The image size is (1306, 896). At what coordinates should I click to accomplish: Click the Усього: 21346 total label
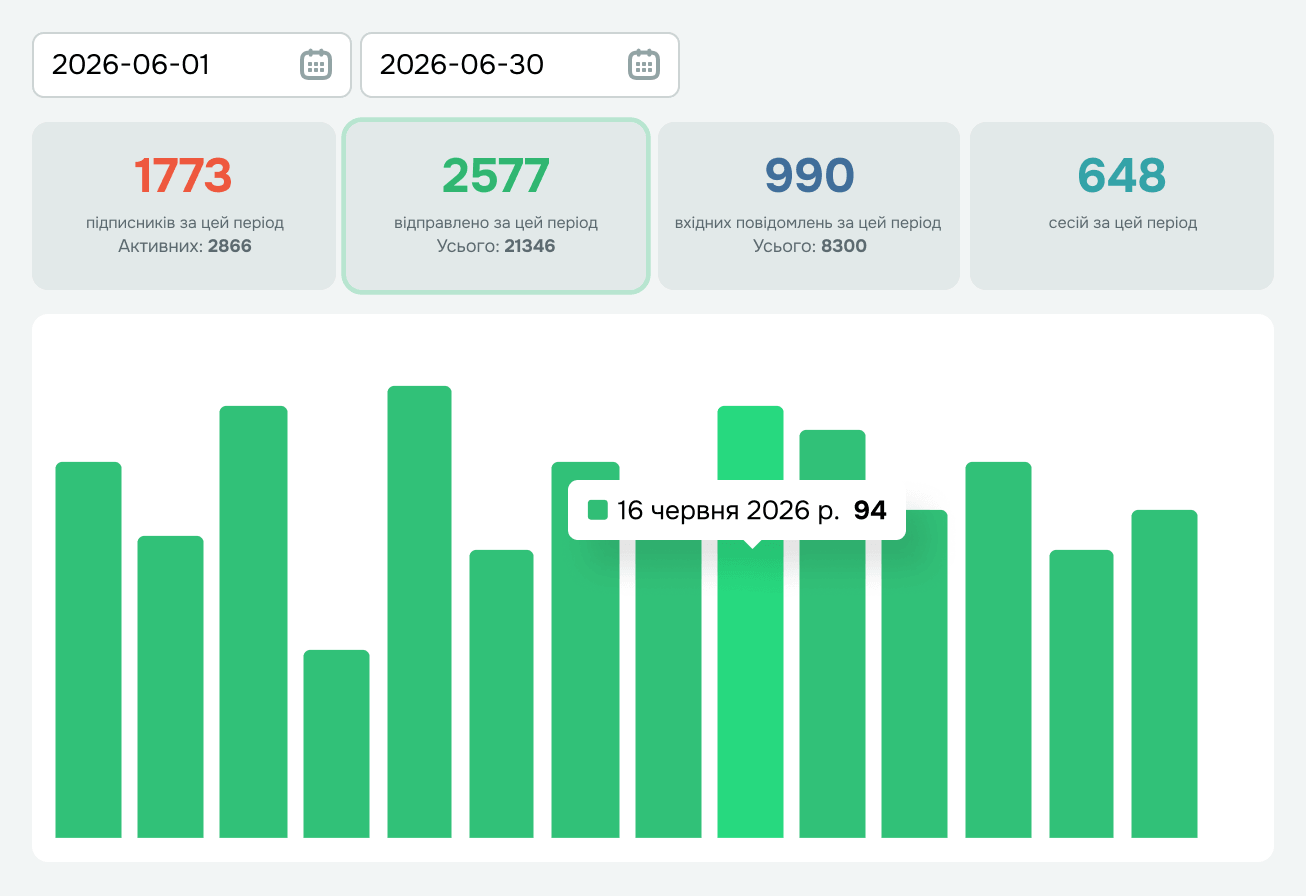click(496, 246)
